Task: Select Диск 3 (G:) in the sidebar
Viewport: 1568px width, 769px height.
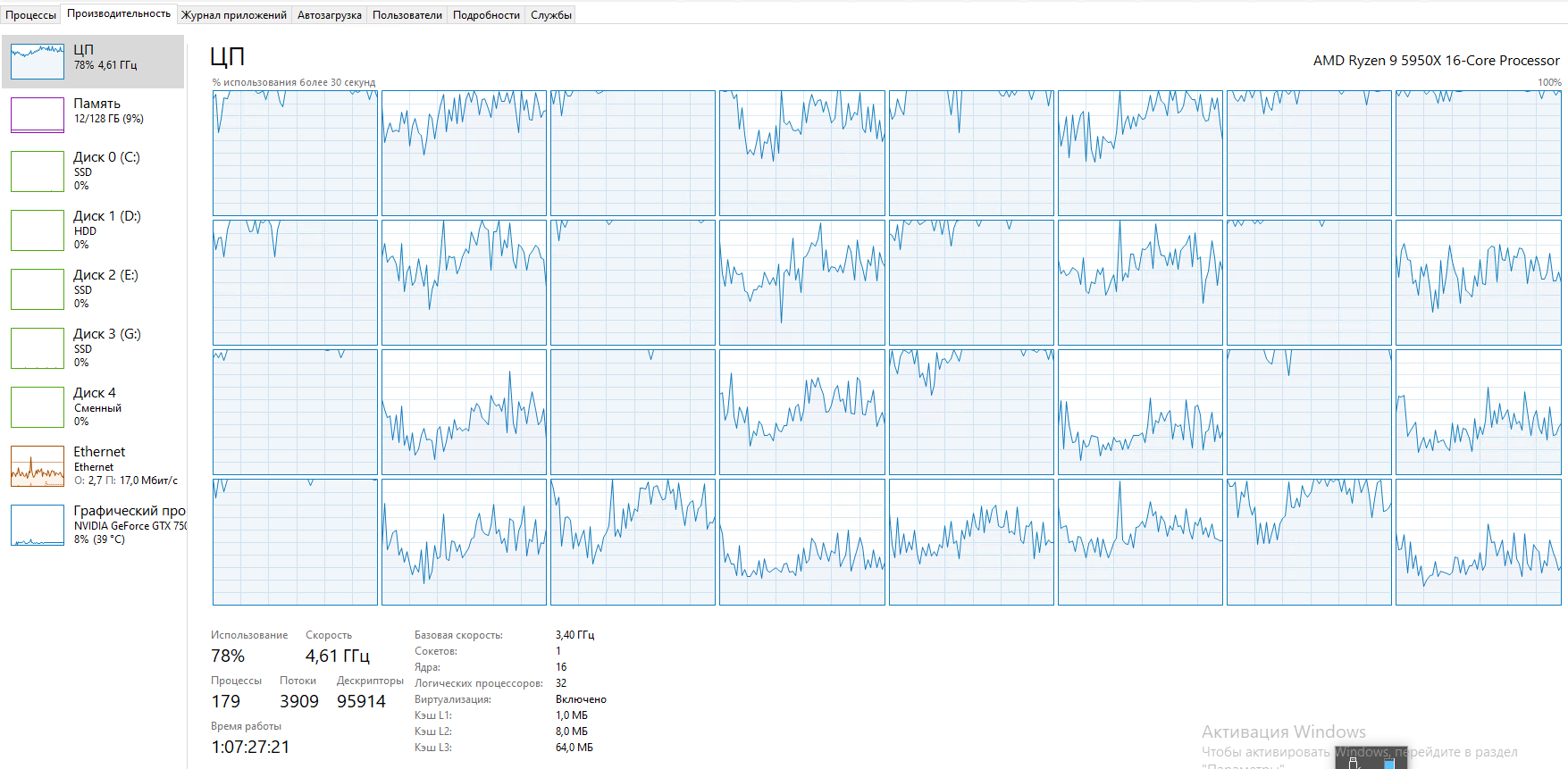Action: [x=93, y=347]
